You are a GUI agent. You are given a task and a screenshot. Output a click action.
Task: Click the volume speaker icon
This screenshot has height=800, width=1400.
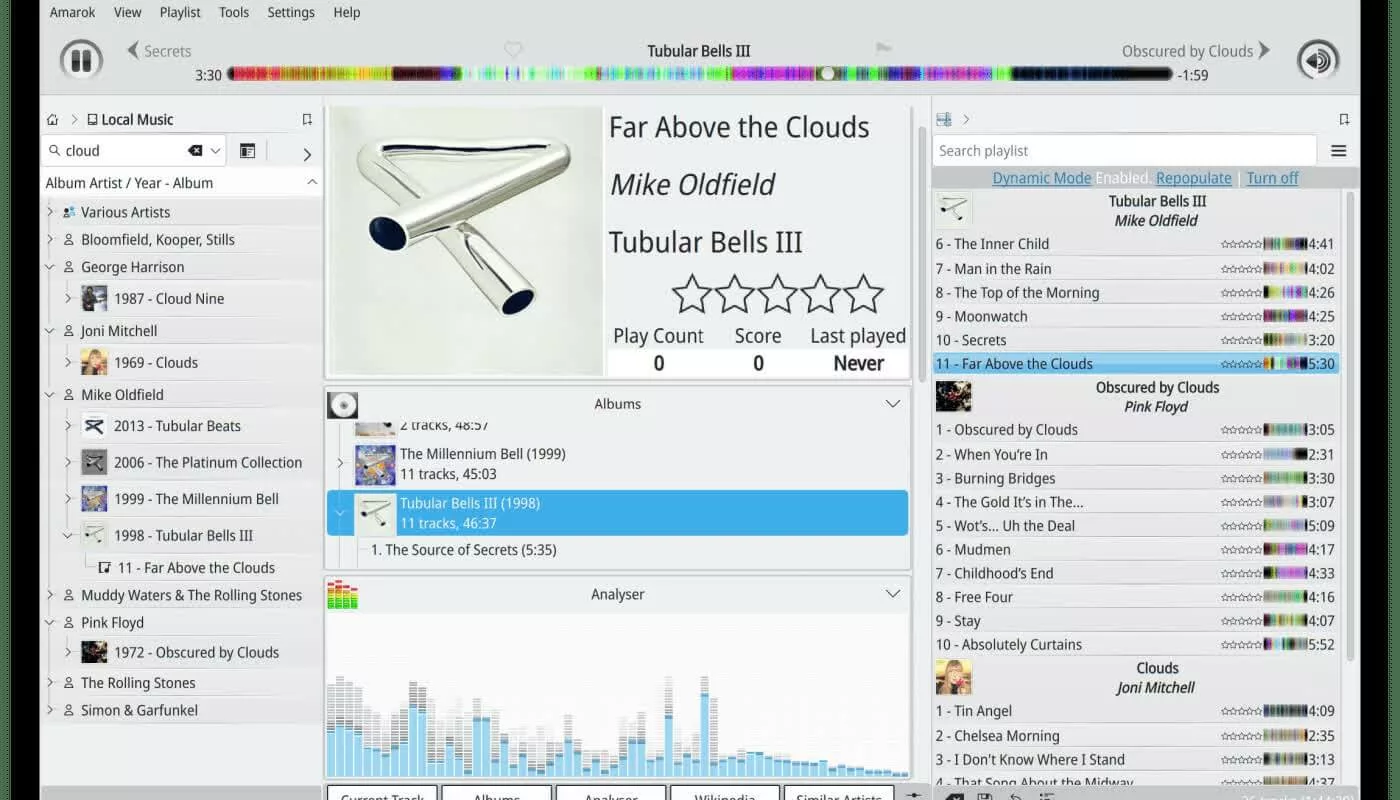coord(1318,60)
